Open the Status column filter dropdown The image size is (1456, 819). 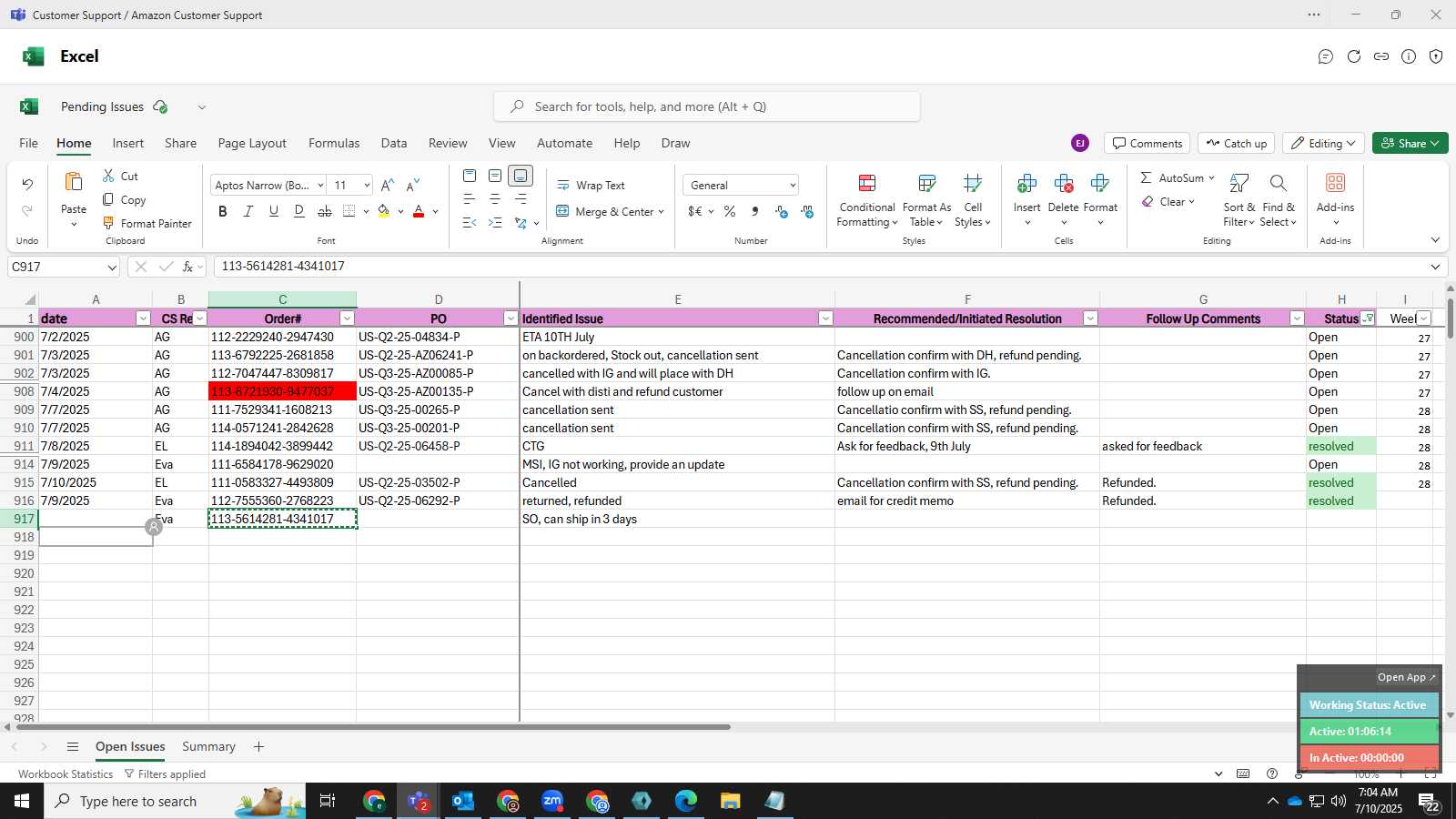tap(1368, 318)
